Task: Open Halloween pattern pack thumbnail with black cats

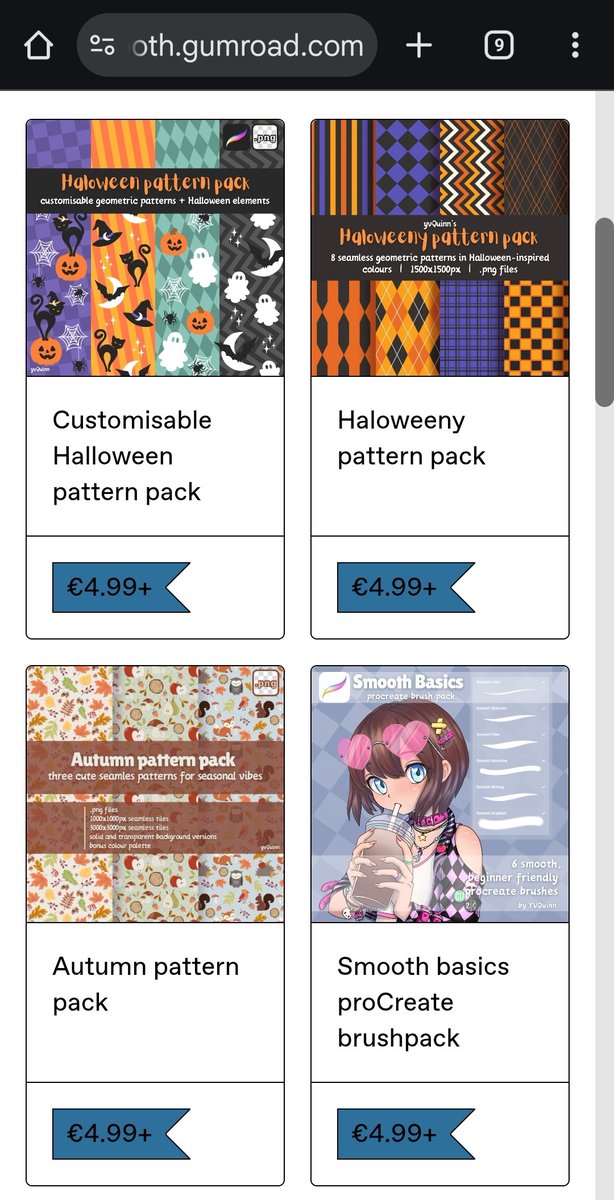Action: click(x=155, y=248)
